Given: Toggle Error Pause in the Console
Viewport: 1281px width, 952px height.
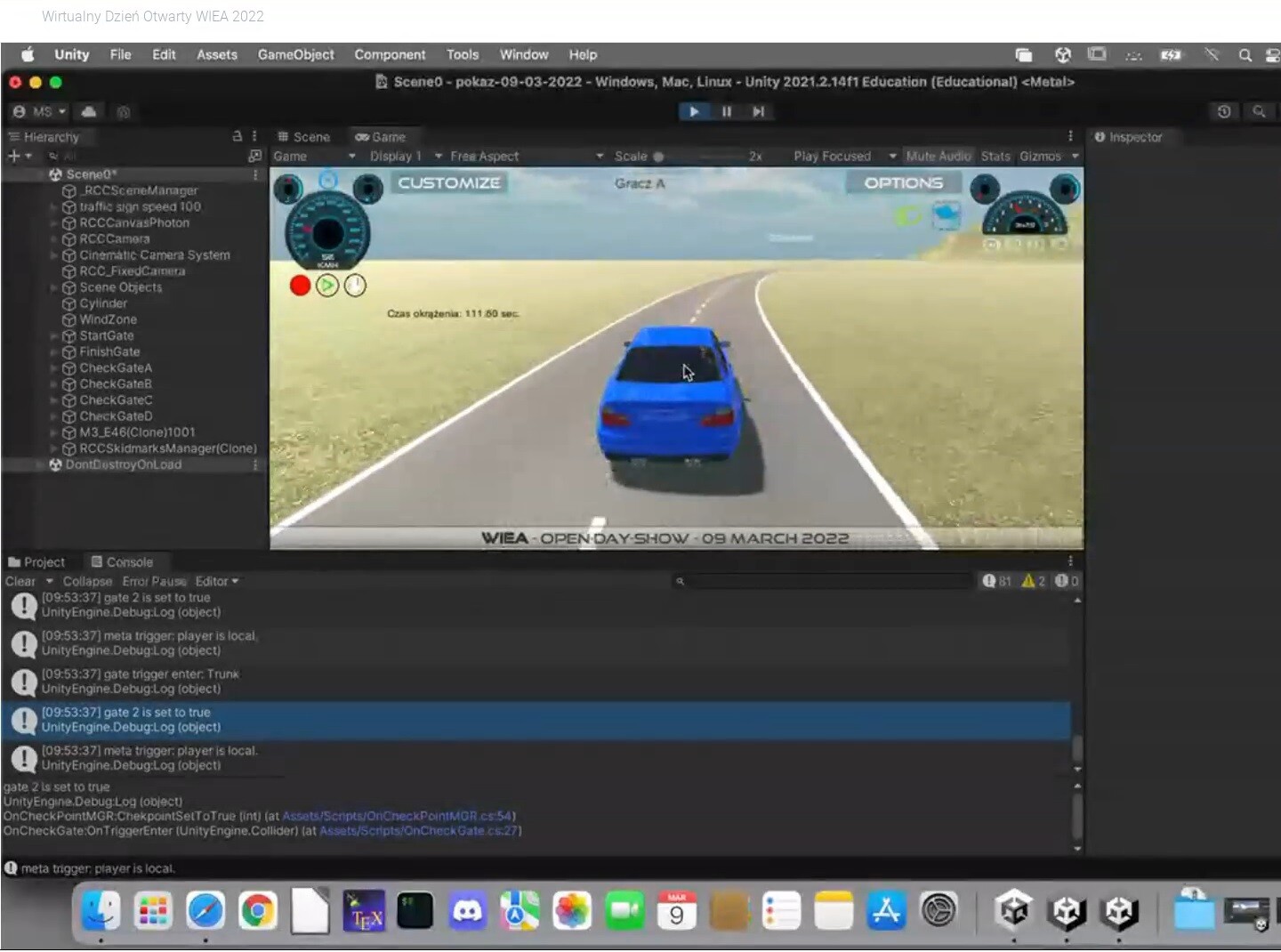Looking at the screenshot, I should pyautogui.click(x=154, y=581).
